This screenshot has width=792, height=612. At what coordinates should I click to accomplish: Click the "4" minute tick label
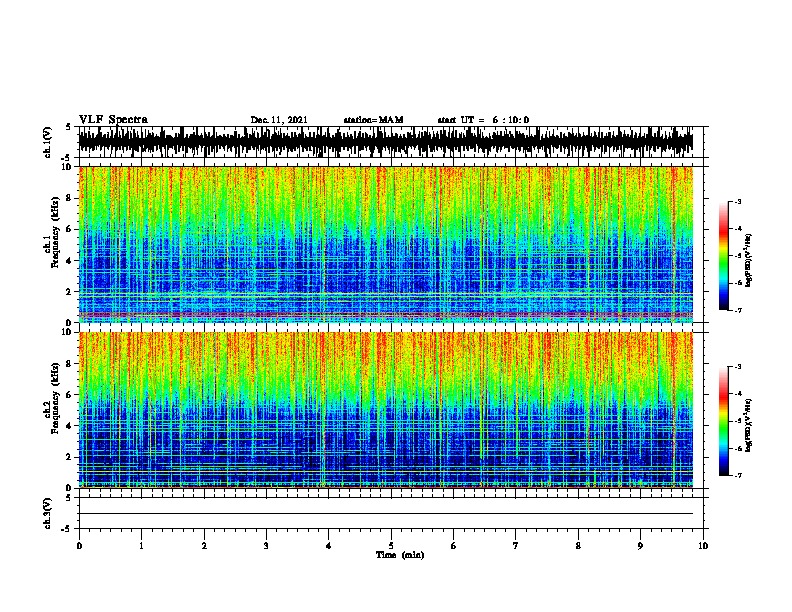point(328,546)
